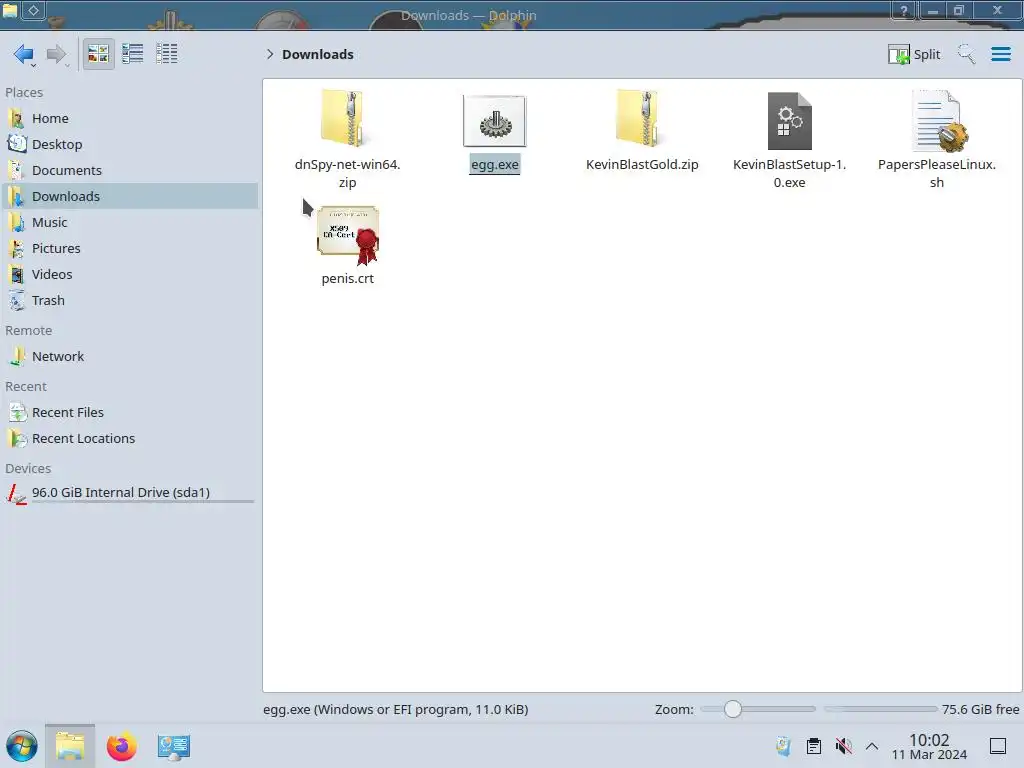Click the Network icon under Remote
Viewport: 1024px width, 768px height.
[16, 357]
